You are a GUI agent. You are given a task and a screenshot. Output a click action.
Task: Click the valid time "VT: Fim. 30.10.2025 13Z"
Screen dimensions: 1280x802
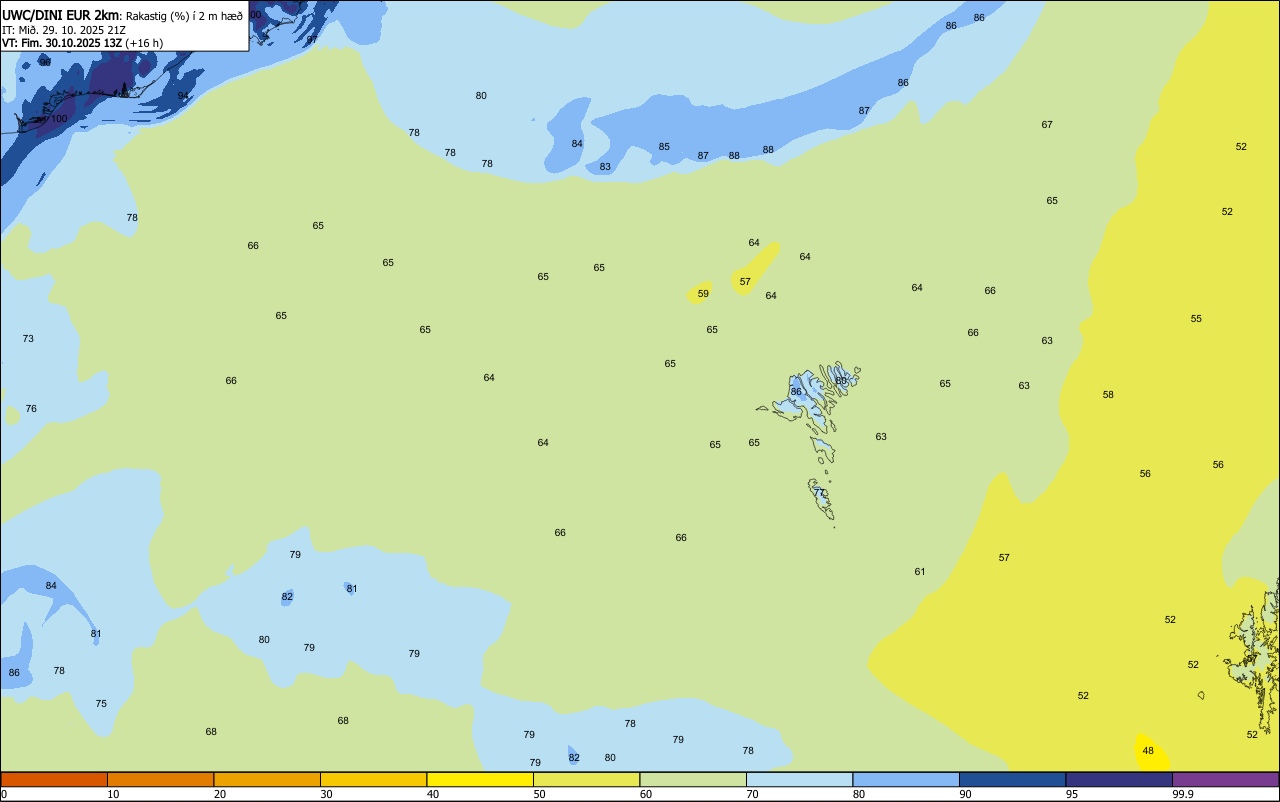pyautogui.click(x=61, y=43)
